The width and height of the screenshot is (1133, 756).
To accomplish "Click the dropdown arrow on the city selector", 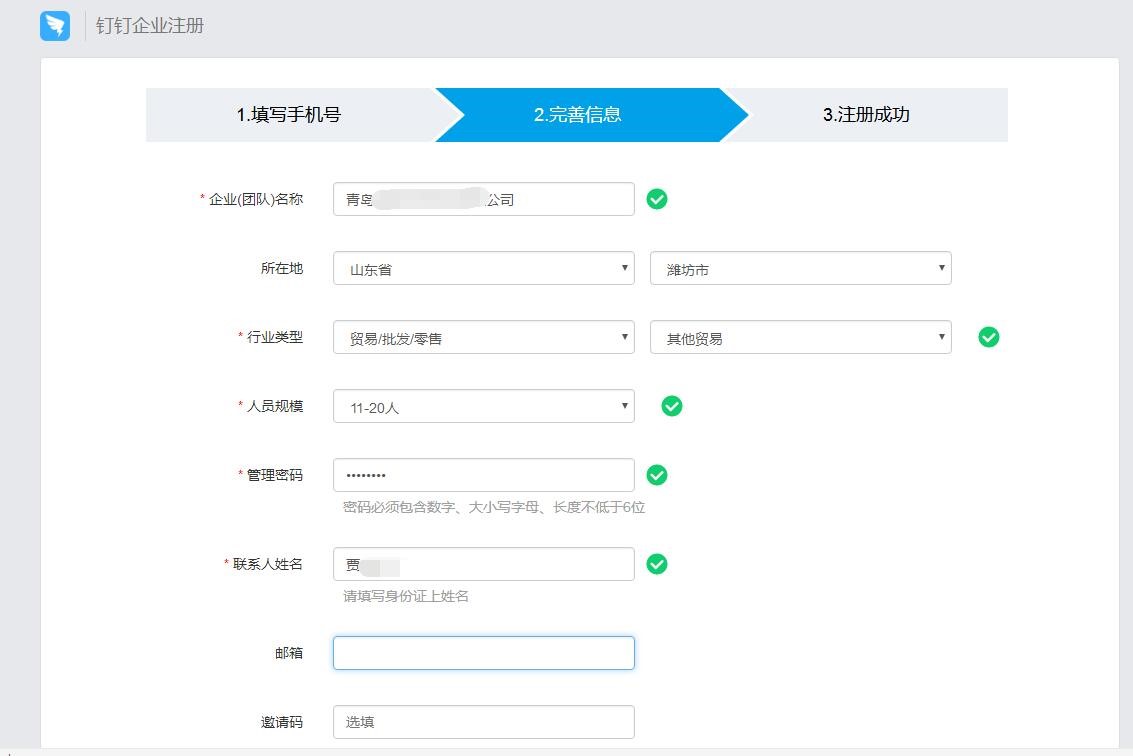I will [940, 268].
